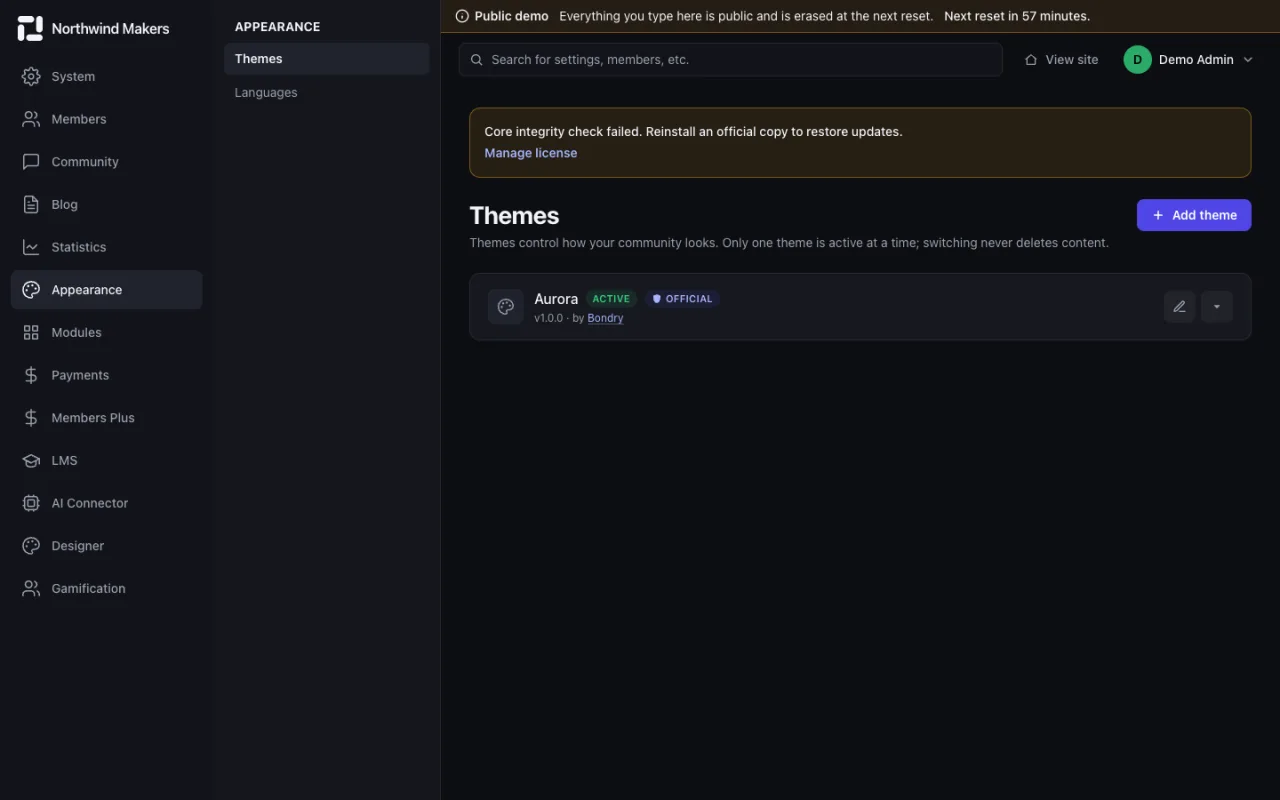Click the Aurora theme palette thumbnail icon
Image resolution: width=1280 pixels, height=800 pixels.
click(506, 307)
